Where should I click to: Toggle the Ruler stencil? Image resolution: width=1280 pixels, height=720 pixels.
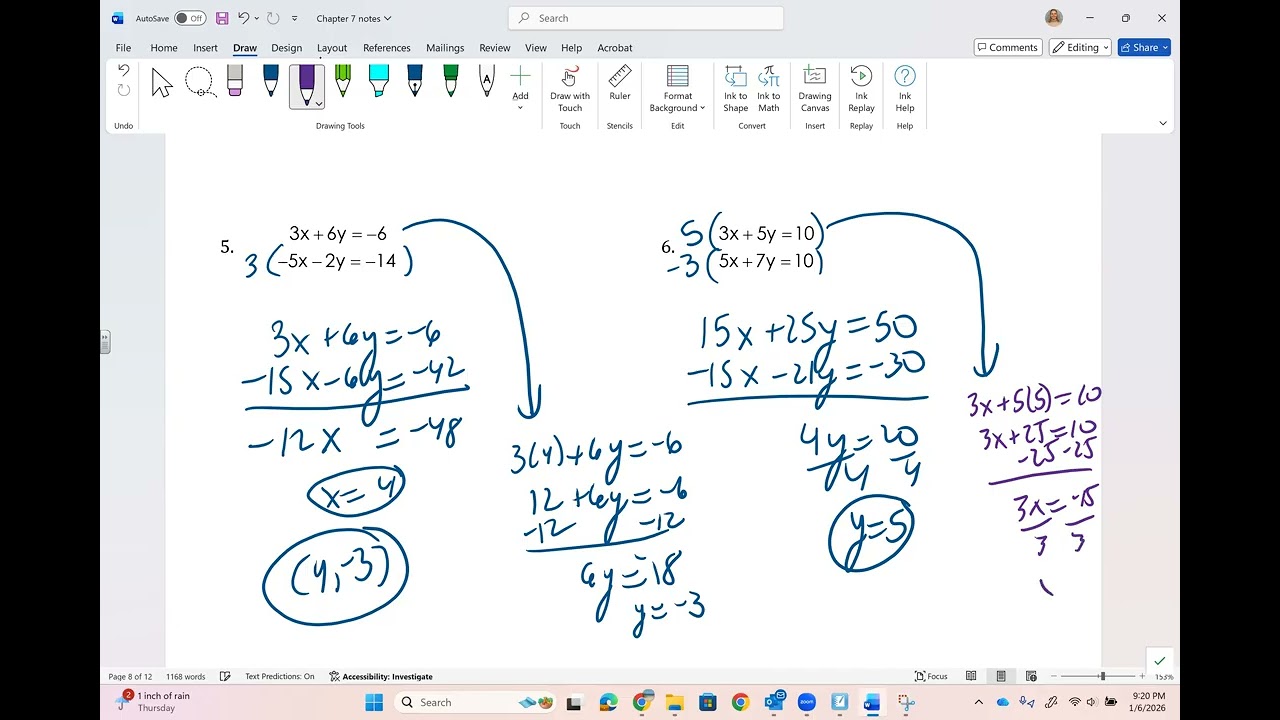[x=620, y=84]
